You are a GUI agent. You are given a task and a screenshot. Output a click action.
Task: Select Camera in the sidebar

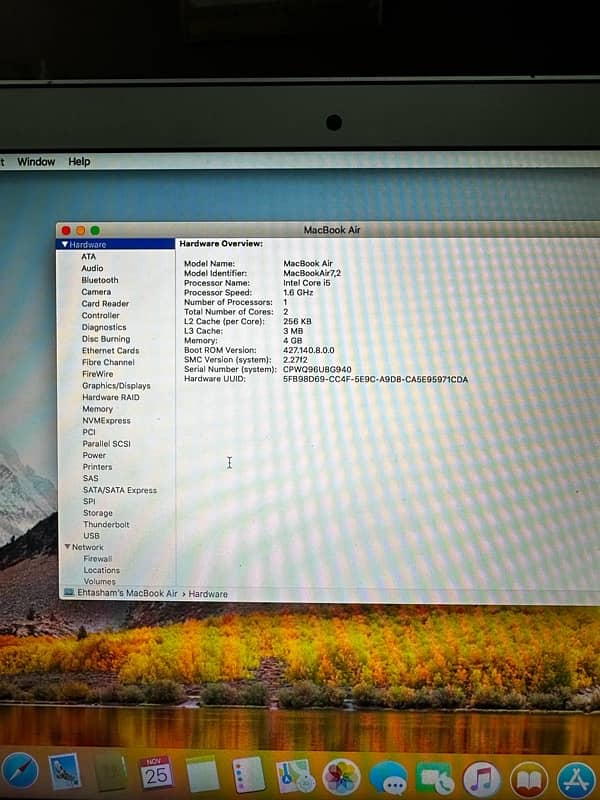click(x=96, y=291)
